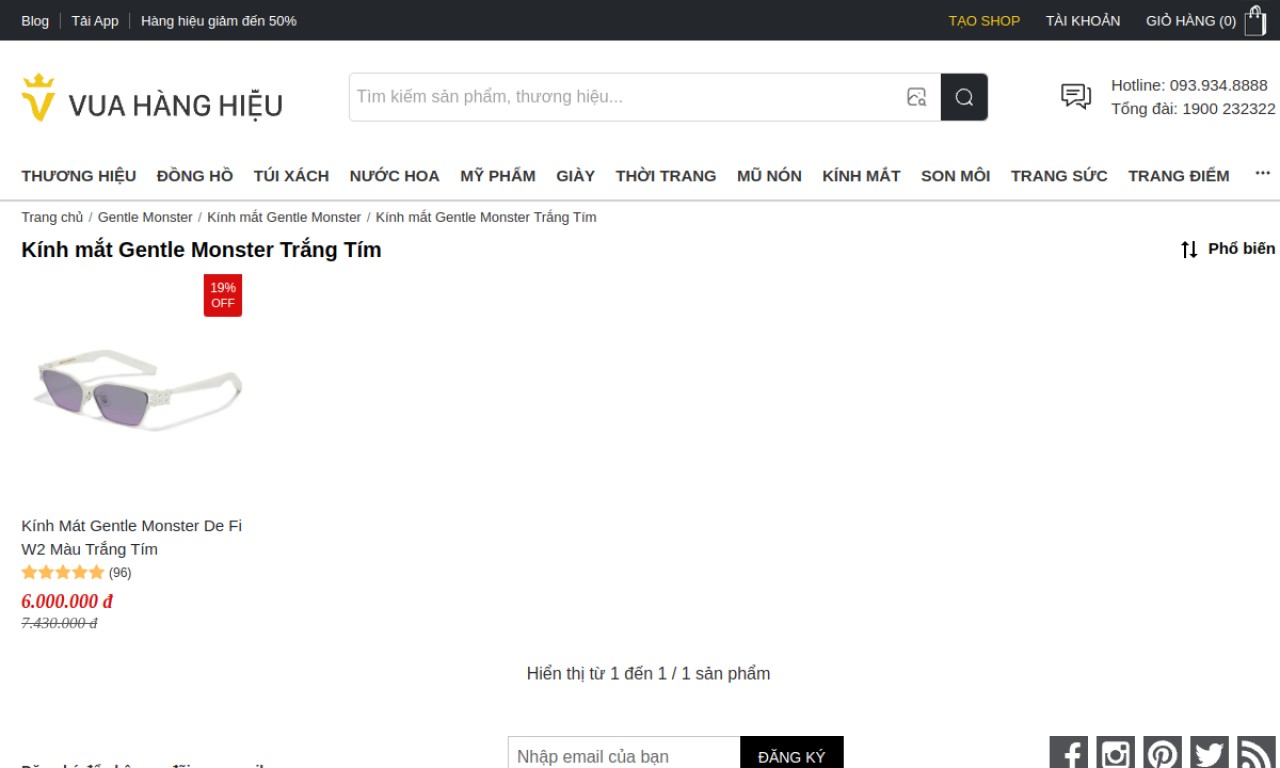This screenshot has height=768, width=1280.
Task: Open GIỎ HÀNG (0) link
Action: click(1191, 21)
